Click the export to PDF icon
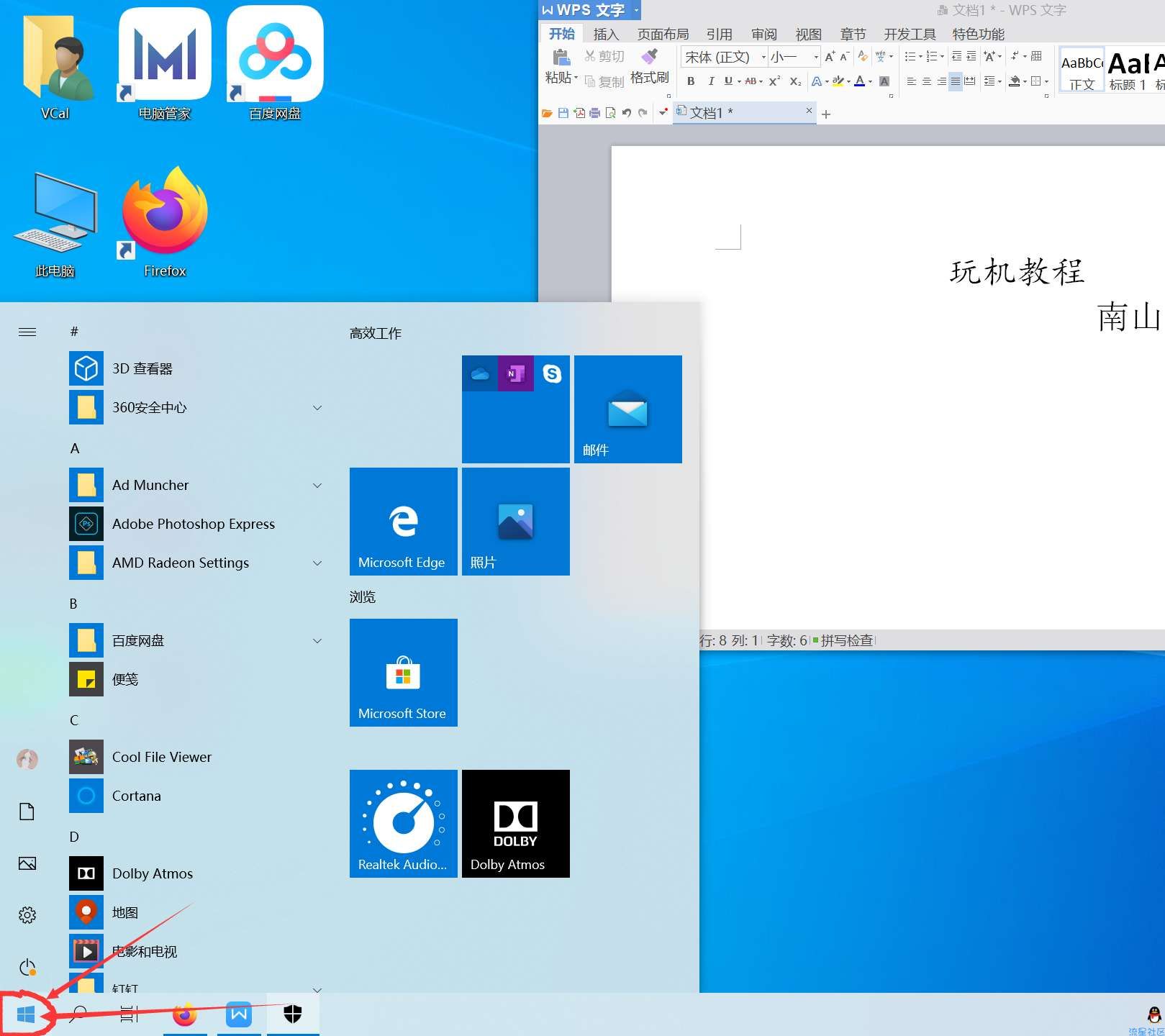This screenshot has width=1165, height=1036. pyautogui.click(x=579, y=113)
